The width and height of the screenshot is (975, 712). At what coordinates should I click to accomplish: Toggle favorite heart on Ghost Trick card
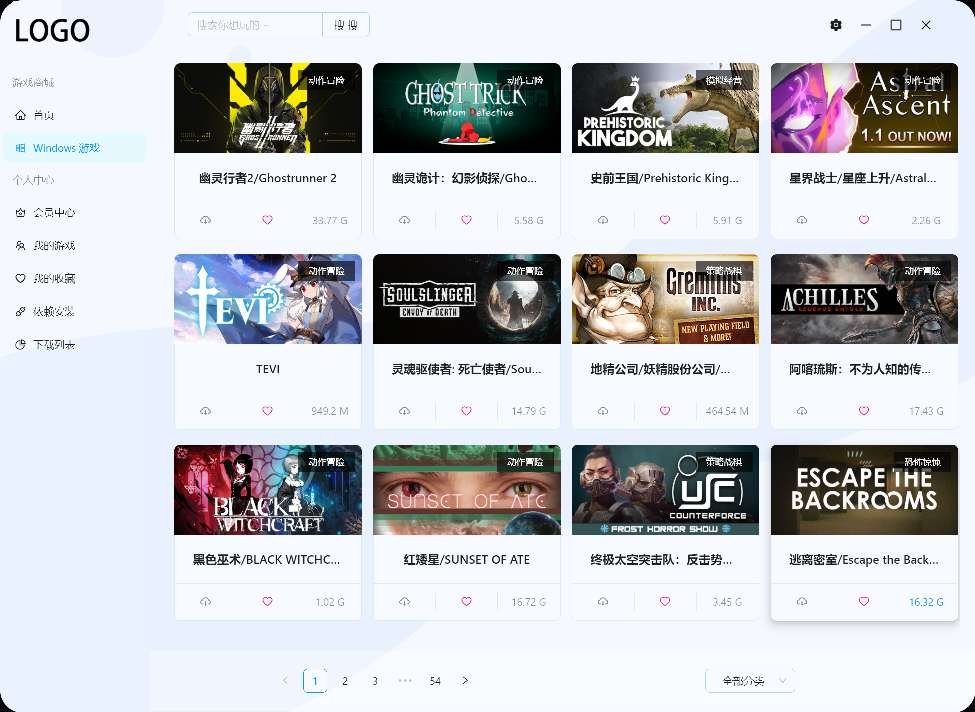tap(466, 220)
